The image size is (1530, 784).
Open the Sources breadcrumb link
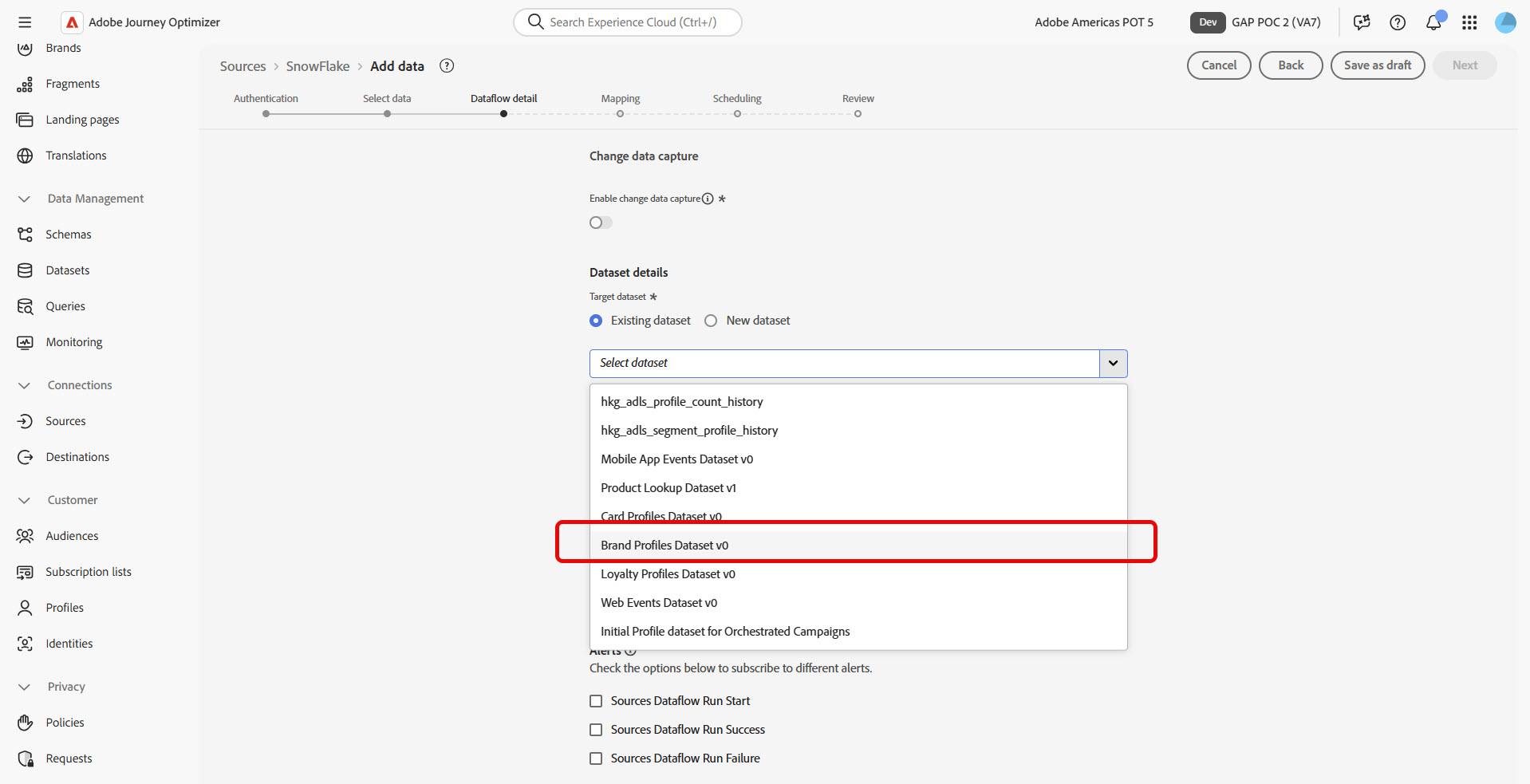pos(243,66)
